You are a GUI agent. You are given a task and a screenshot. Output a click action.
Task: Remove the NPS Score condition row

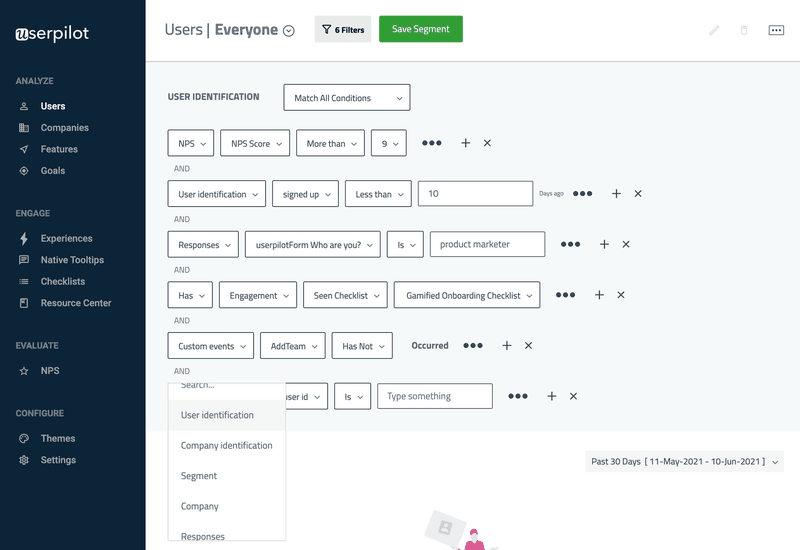(x=487, y=143)
